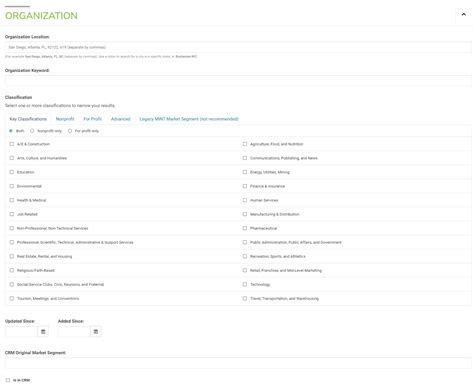Focus the CRM Original Market Segment field
This screenshot has height=392, width=474.
(238, 363)
